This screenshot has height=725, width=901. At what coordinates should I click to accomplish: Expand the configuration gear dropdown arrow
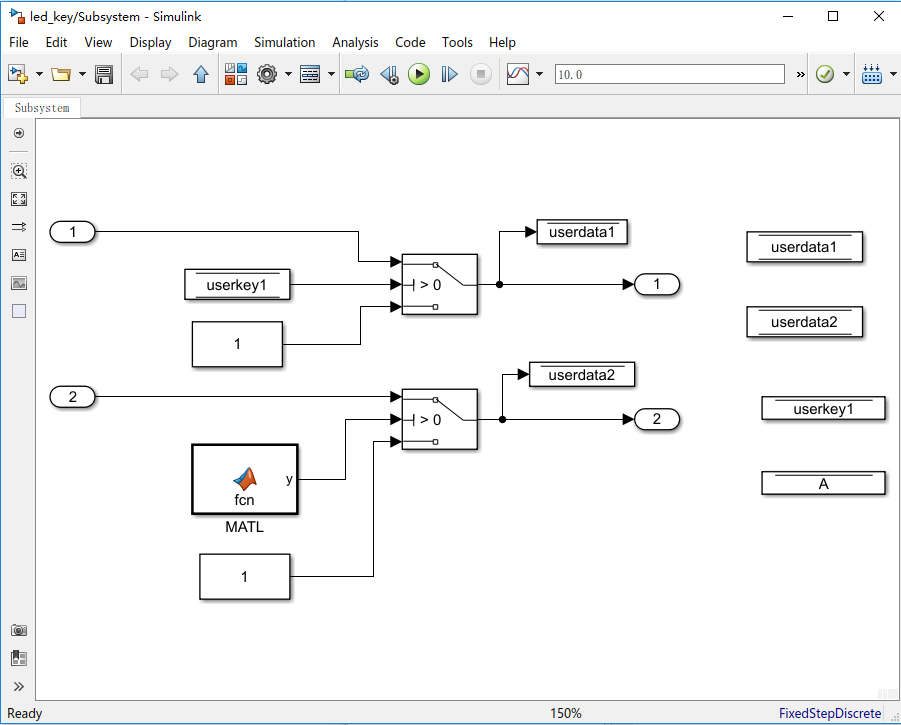pos(288,74)
